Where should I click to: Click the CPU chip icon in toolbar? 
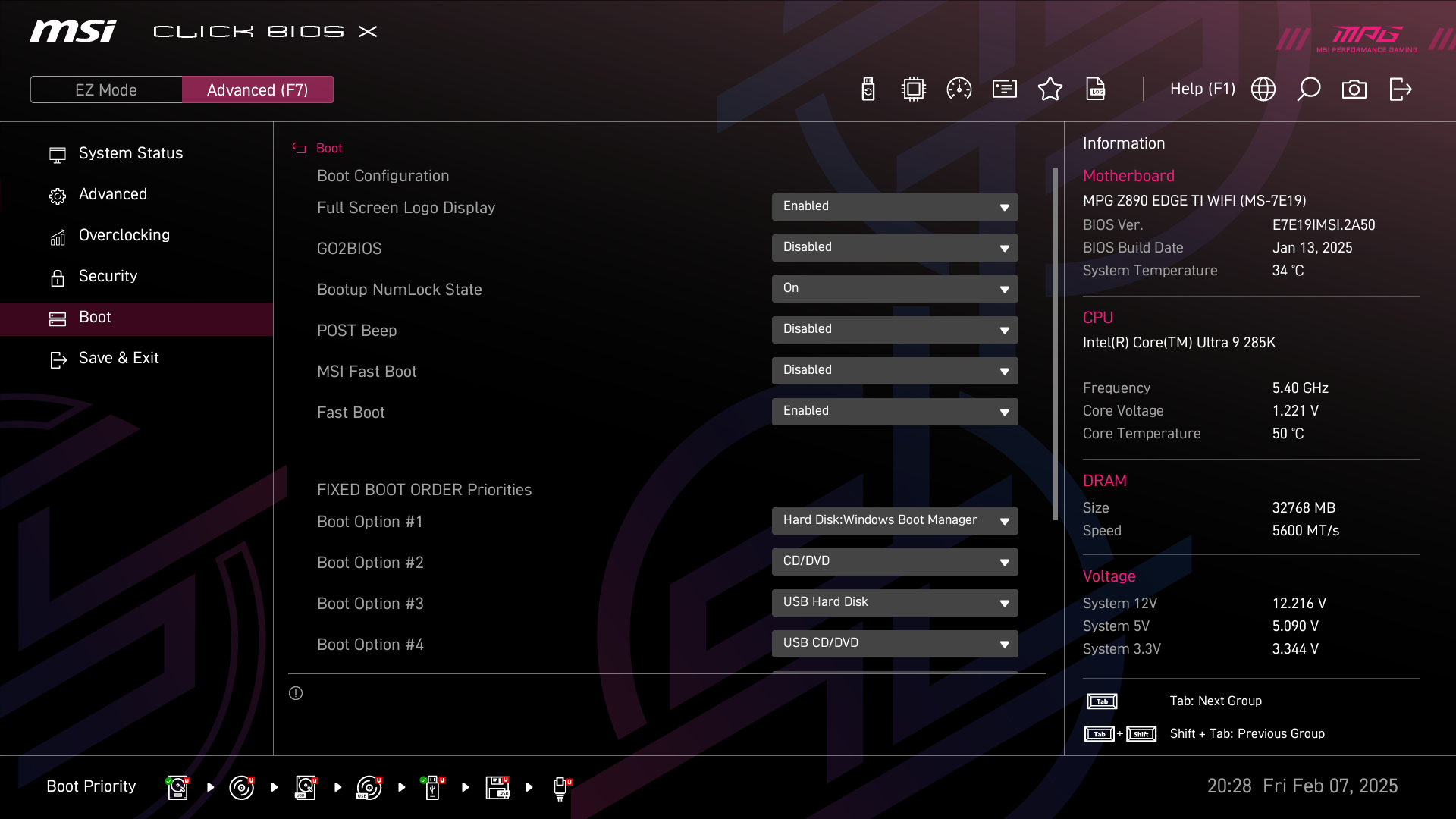(914, 89)
